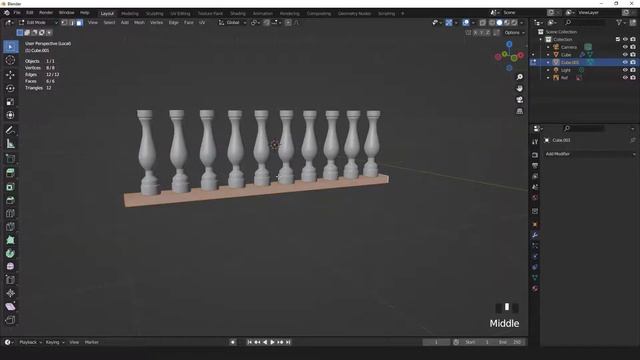Open Object properties orange square tab
Screen dimensions: 640x360
tap(535, 224)
